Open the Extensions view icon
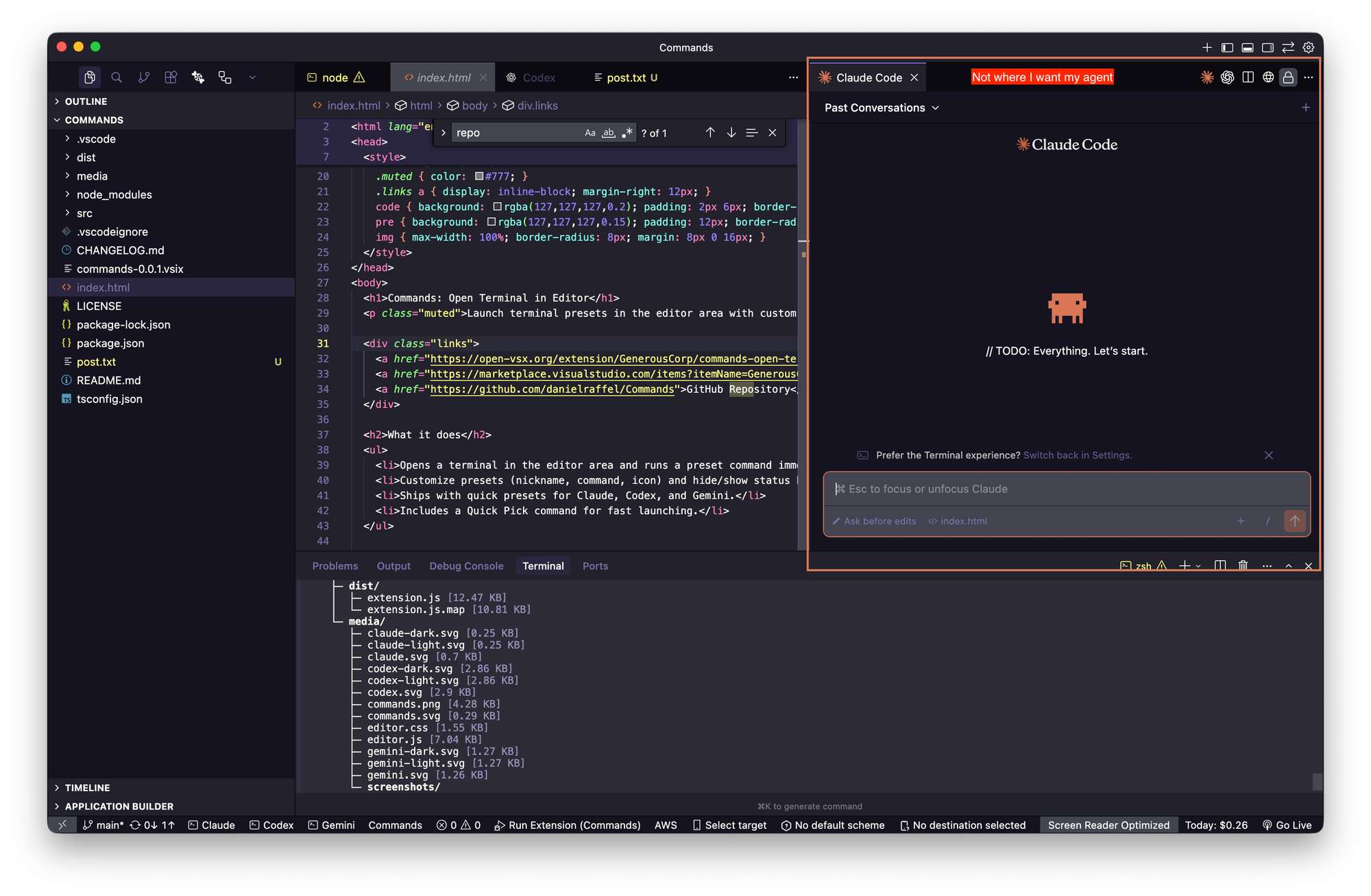This screenshot has height=896, width=1371. (x=171, y=77)
